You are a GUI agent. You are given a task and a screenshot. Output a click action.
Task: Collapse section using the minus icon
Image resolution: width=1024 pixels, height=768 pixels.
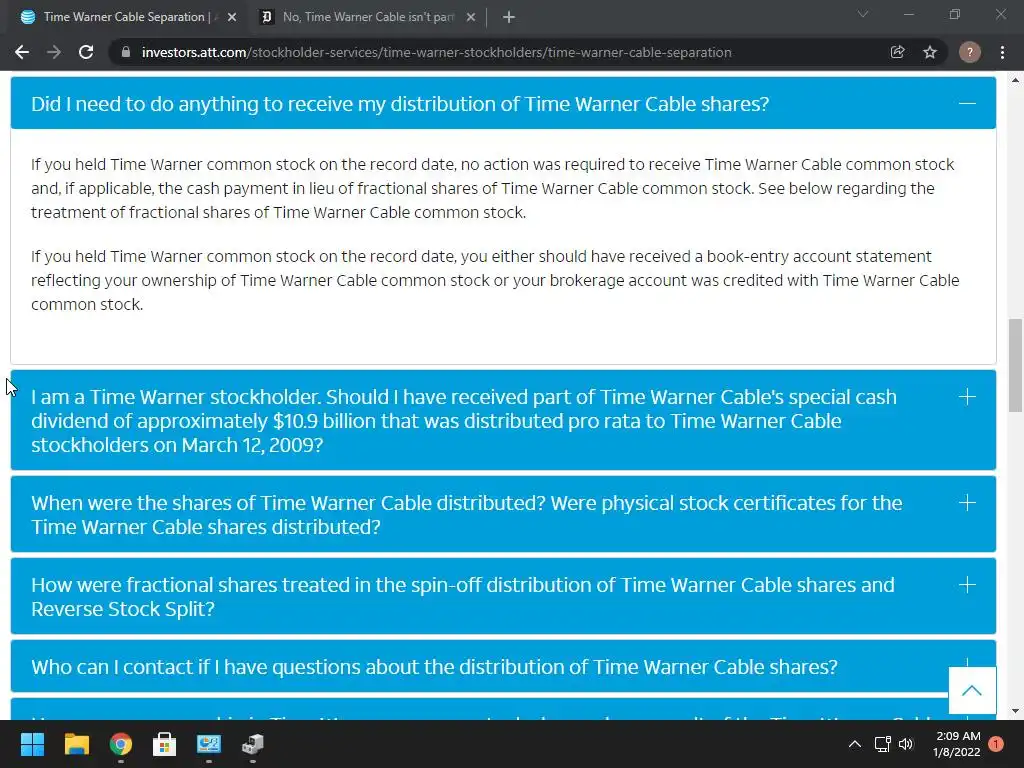(x=967, y=103)
